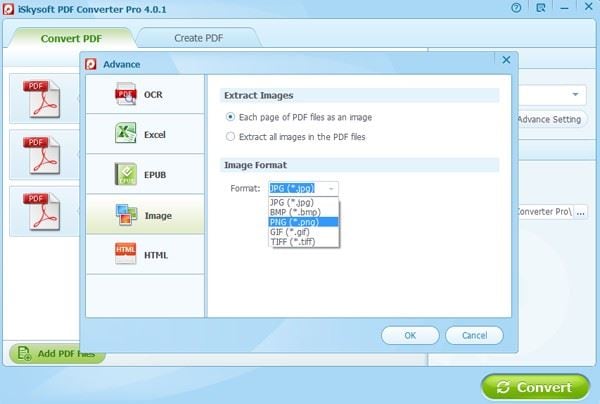Viewport: 600px width, 404px height.
Task: Select the third PDF file thumbnail
Action: [41, 211]
